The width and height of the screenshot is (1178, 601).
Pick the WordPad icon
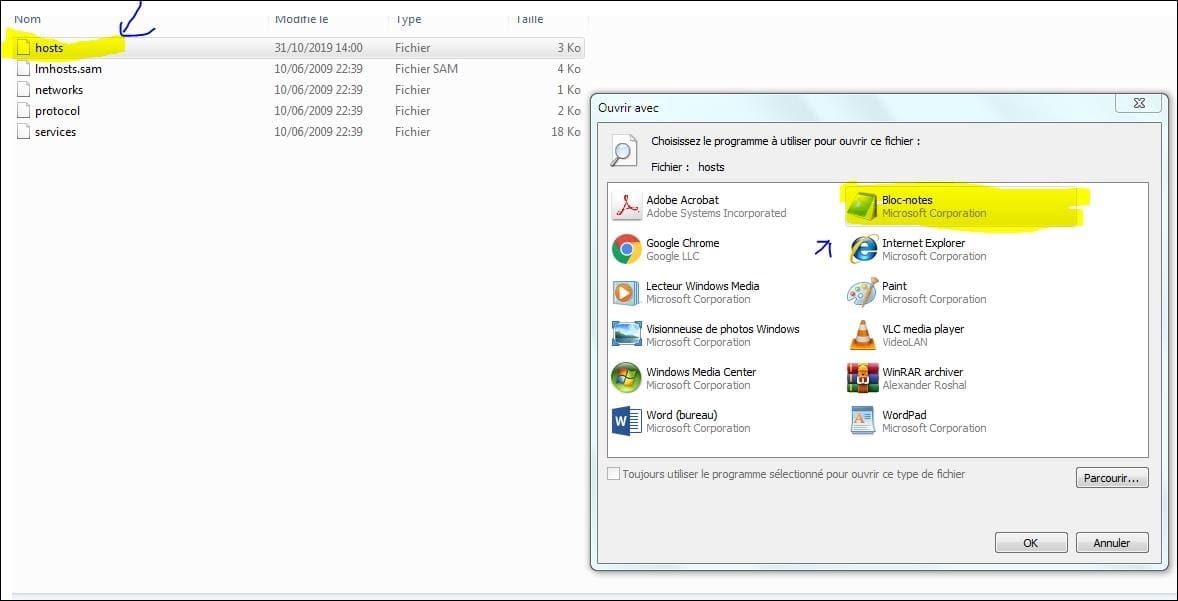point(862,421)
